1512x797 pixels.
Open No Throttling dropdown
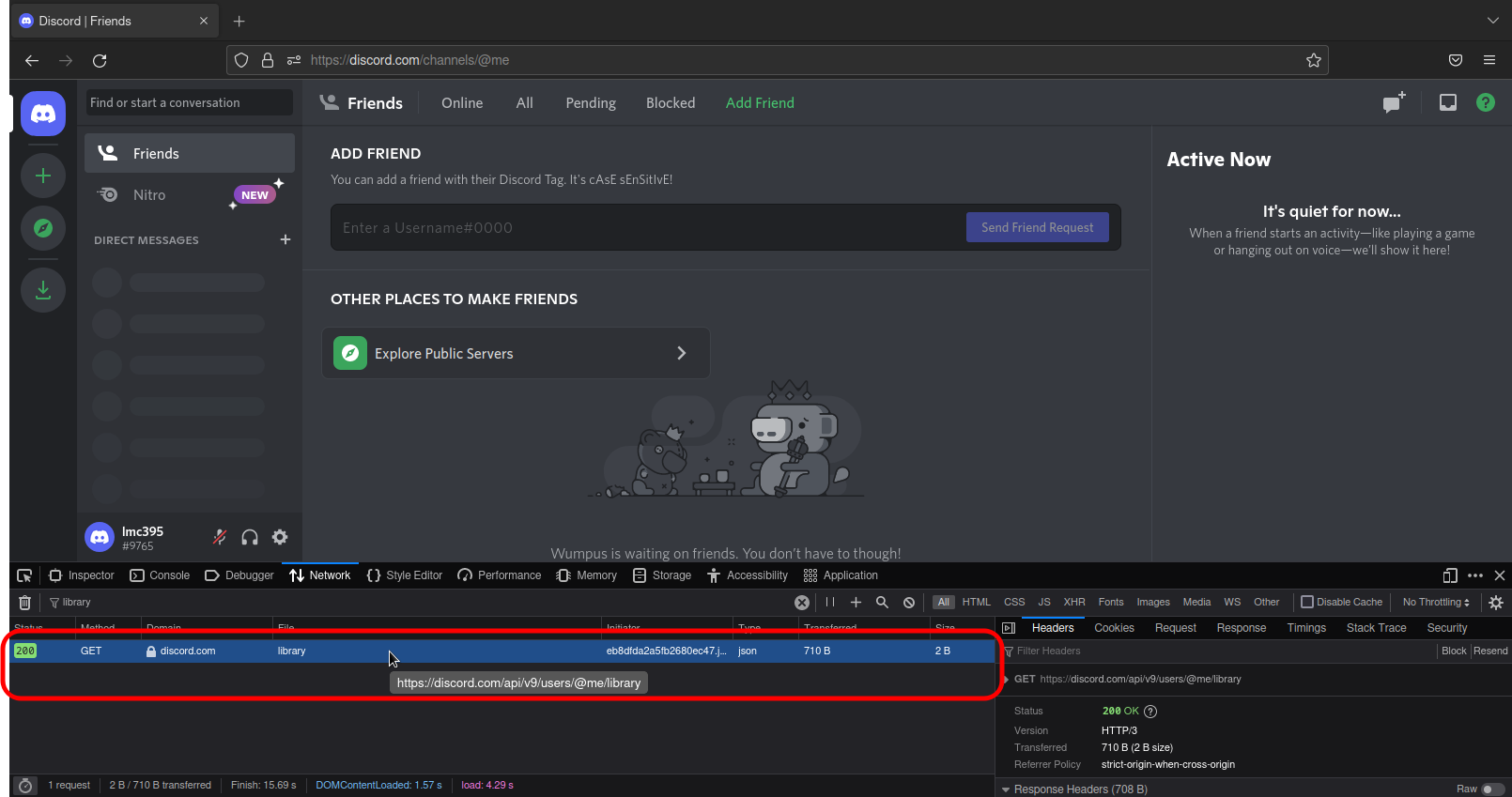[1436, 603]
